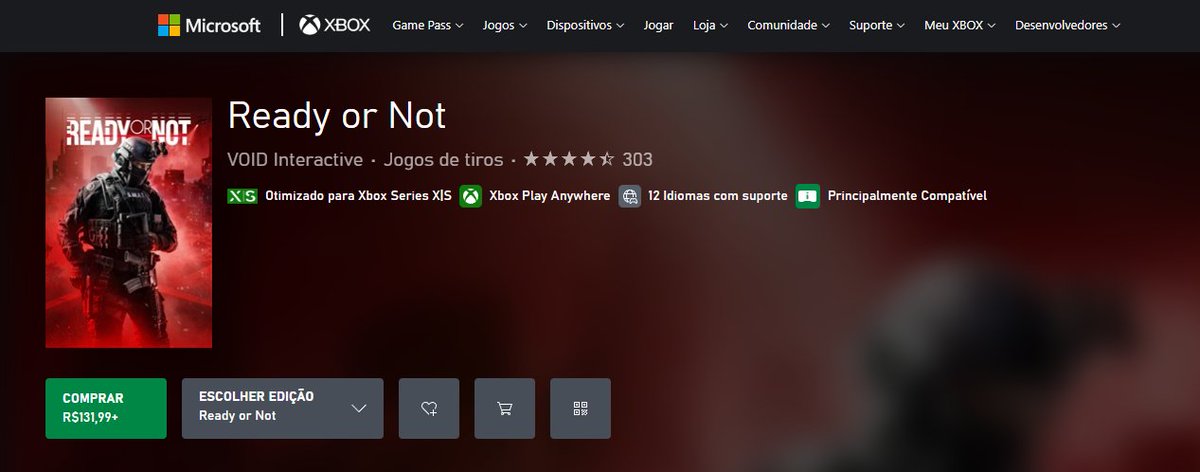Open the Ready or Not cover art
The height and width of the screenshot is (472, 1200).
129,222
